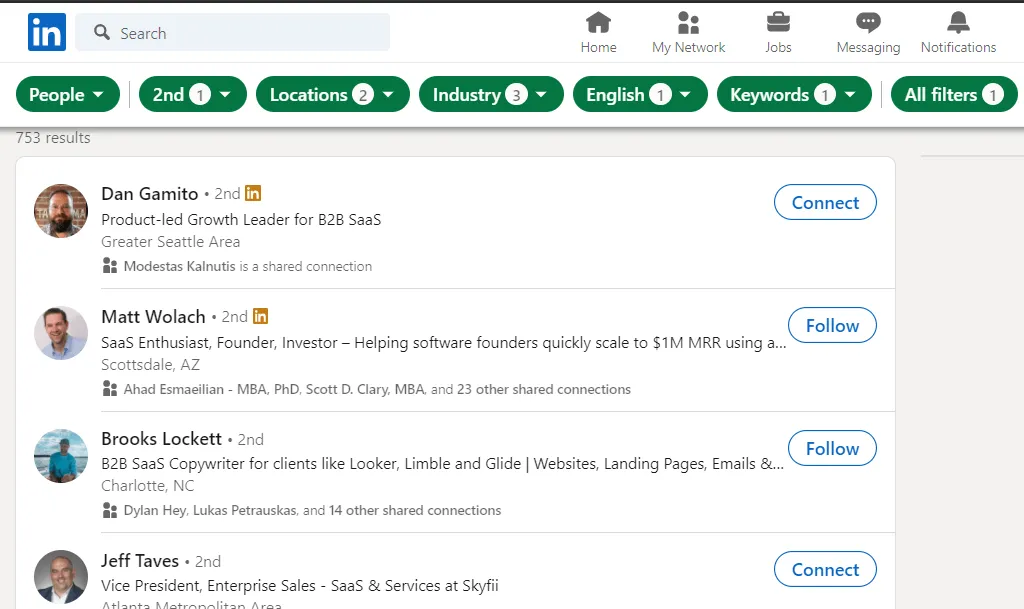Open the Home feed icon

coord(598,23)
